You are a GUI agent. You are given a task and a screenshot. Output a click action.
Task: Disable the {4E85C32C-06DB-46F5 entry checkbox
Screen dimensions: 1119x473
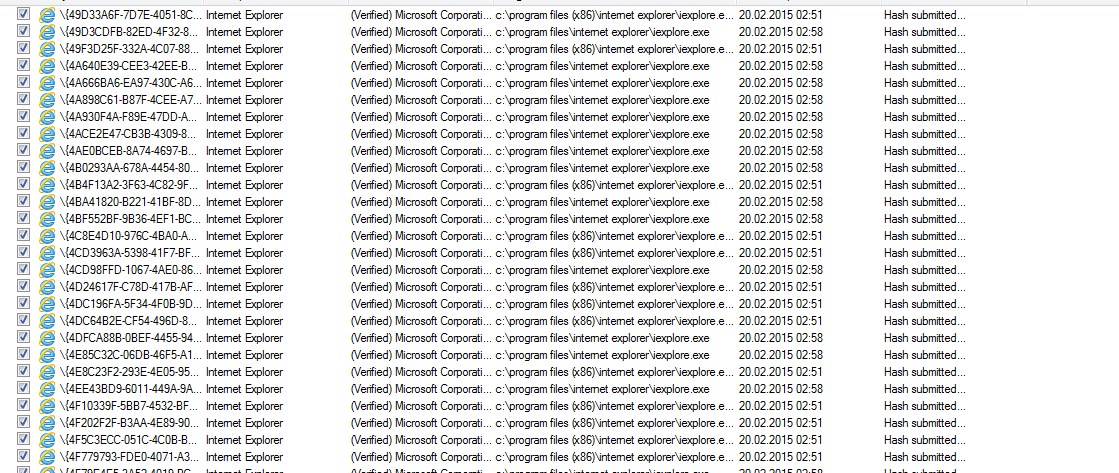(x=24, y=354)
